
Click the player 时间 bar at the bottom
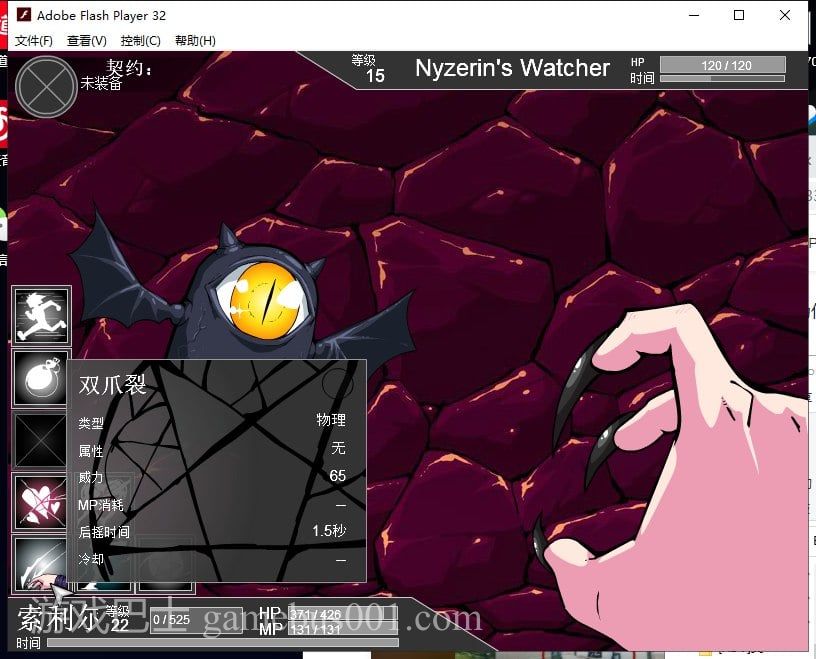pyautogui.click(x=222, y=643)
